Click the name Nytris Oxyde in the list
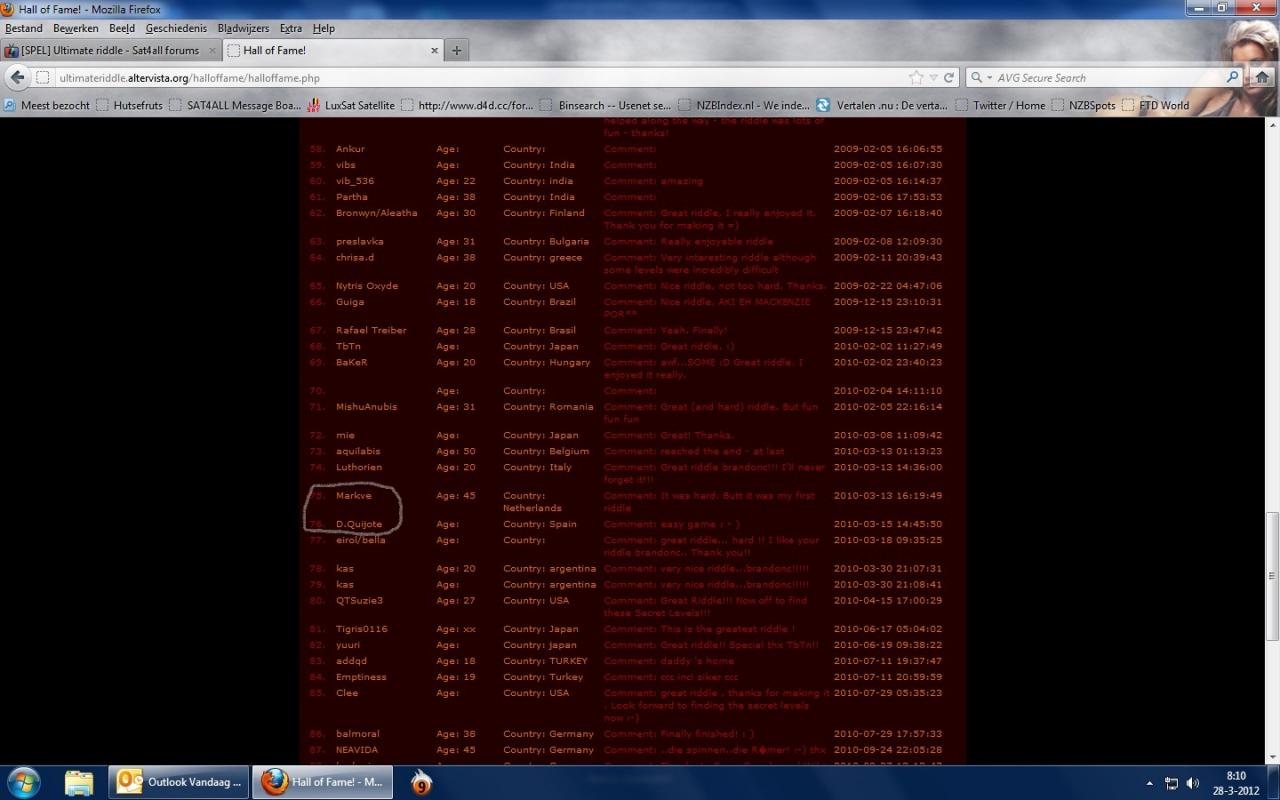The height and width of the screenshot is (800, 1280). [x=367, y=285]
